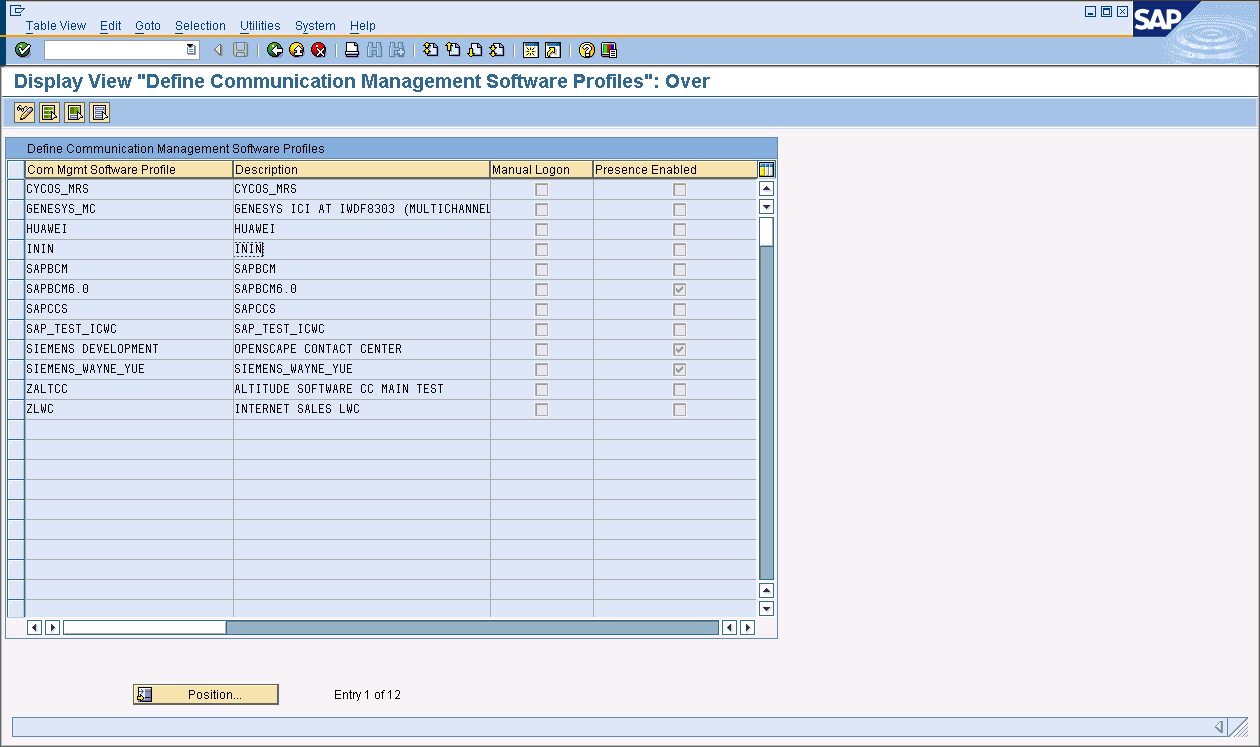Open the Utilities menu
Viewport: 1260px width, 747px height.
[259, 25]
